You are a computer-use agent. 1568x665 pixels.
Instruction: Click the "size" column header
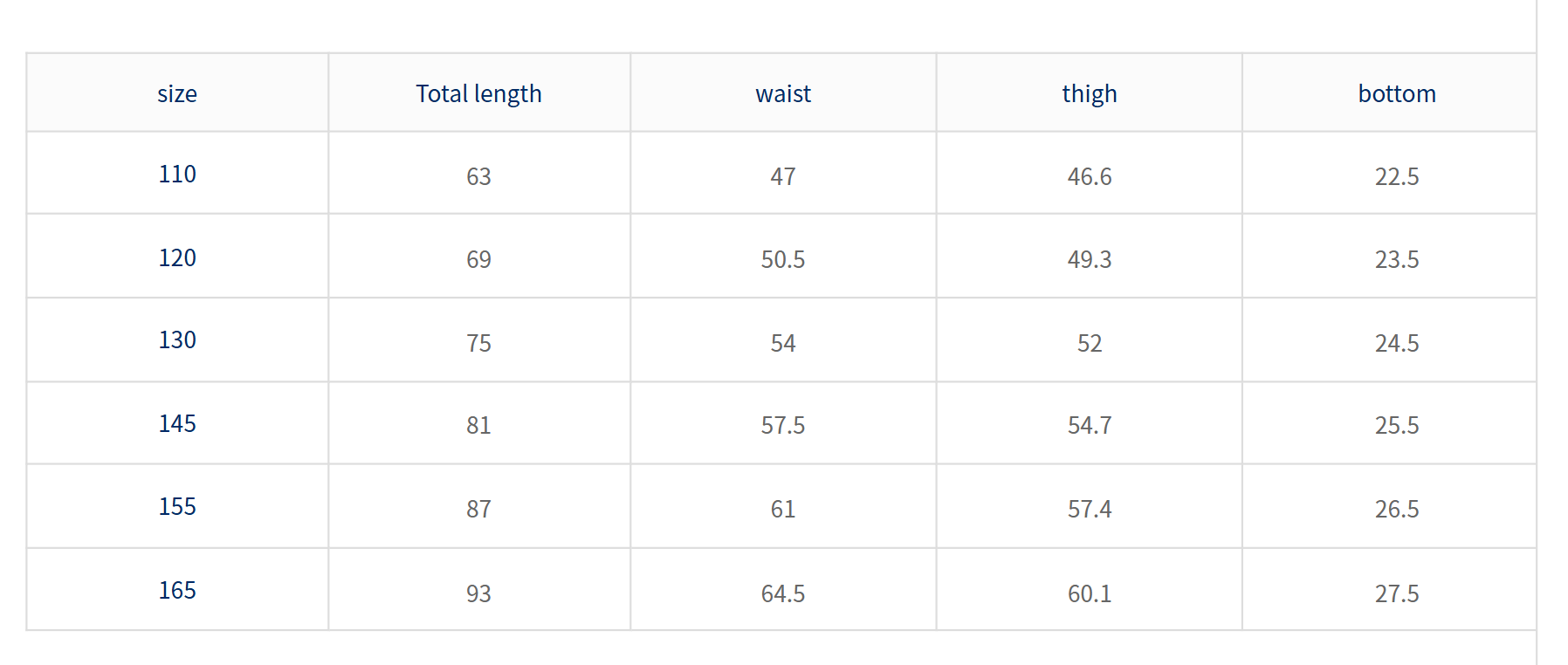click(x=177, y=93)
